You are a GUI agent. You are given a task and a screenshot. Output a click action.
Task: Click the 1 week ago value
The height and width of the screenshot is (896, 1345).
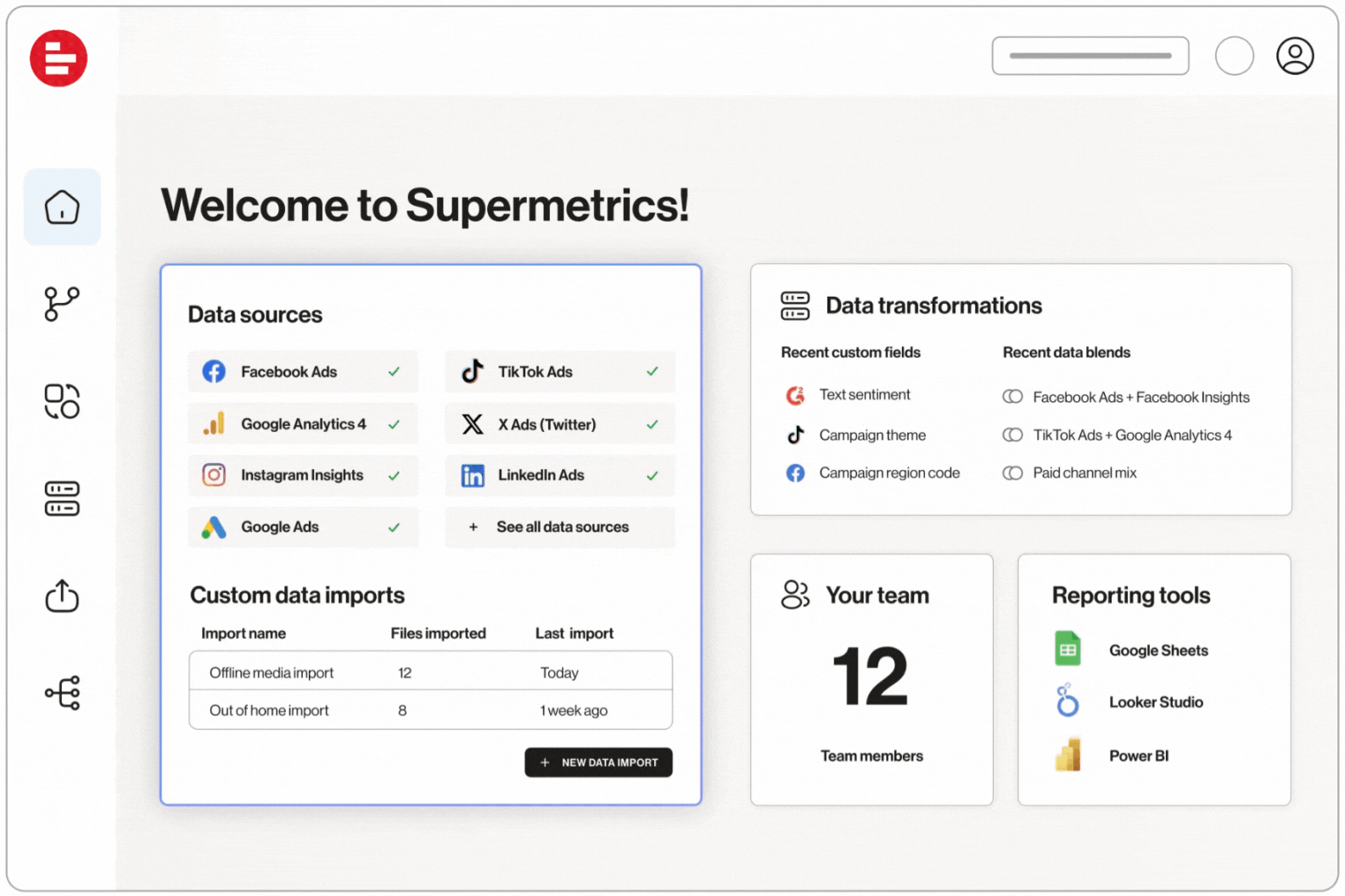pos(574,710)
